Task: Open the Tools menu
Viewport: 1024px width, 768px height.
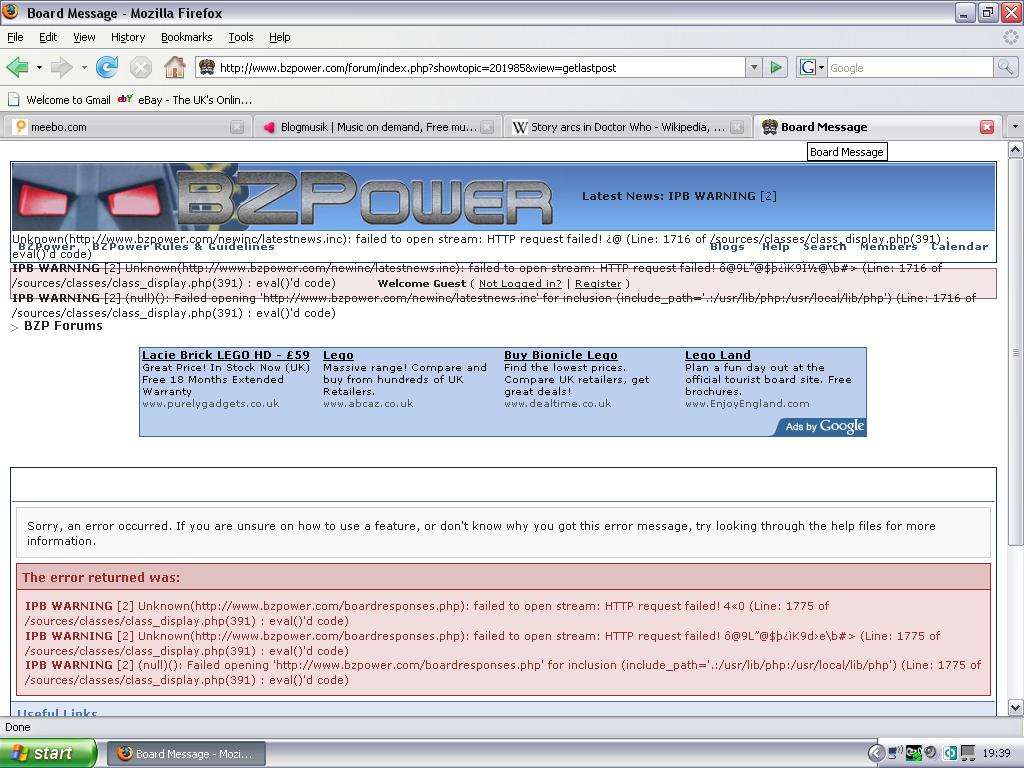Action: point(241,37)
